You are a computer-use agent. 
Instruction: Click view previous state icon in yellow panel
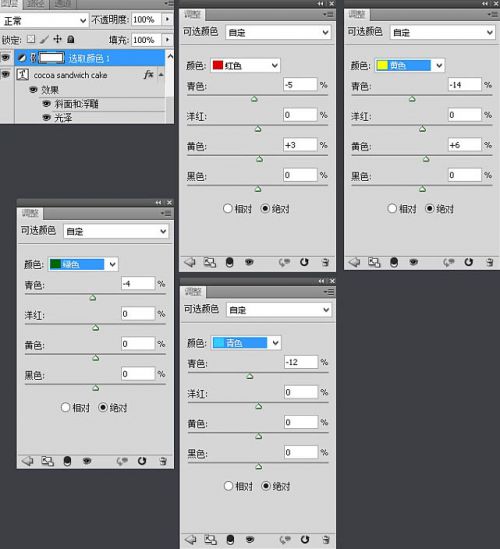[448, 262]
